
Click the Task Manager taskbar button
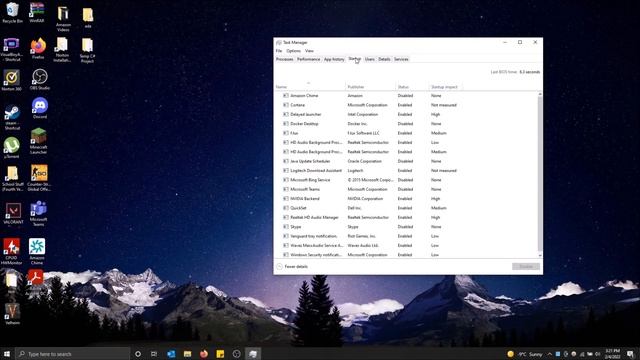click(253, 354)
